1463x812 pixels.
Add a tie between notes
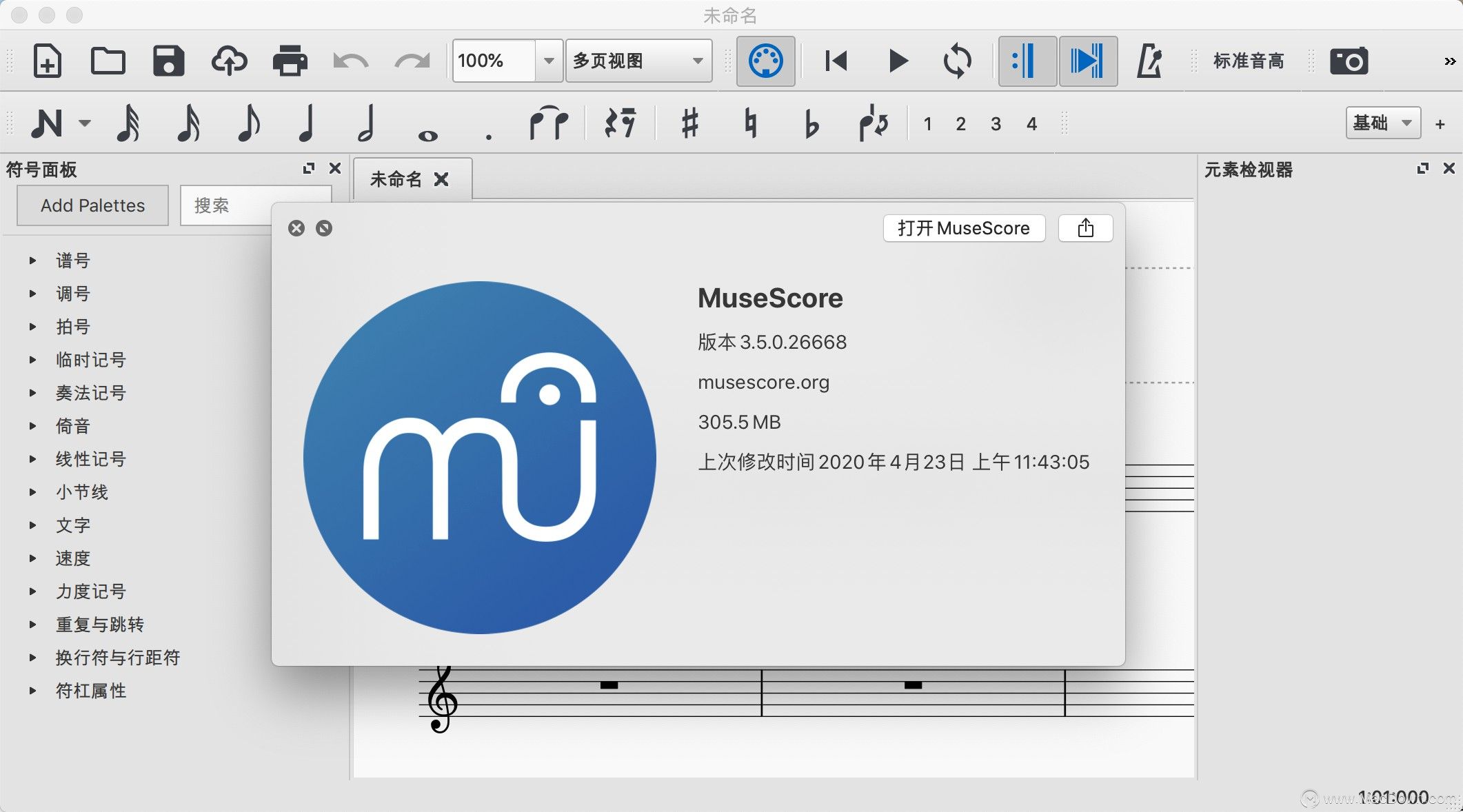pos(549,123)
